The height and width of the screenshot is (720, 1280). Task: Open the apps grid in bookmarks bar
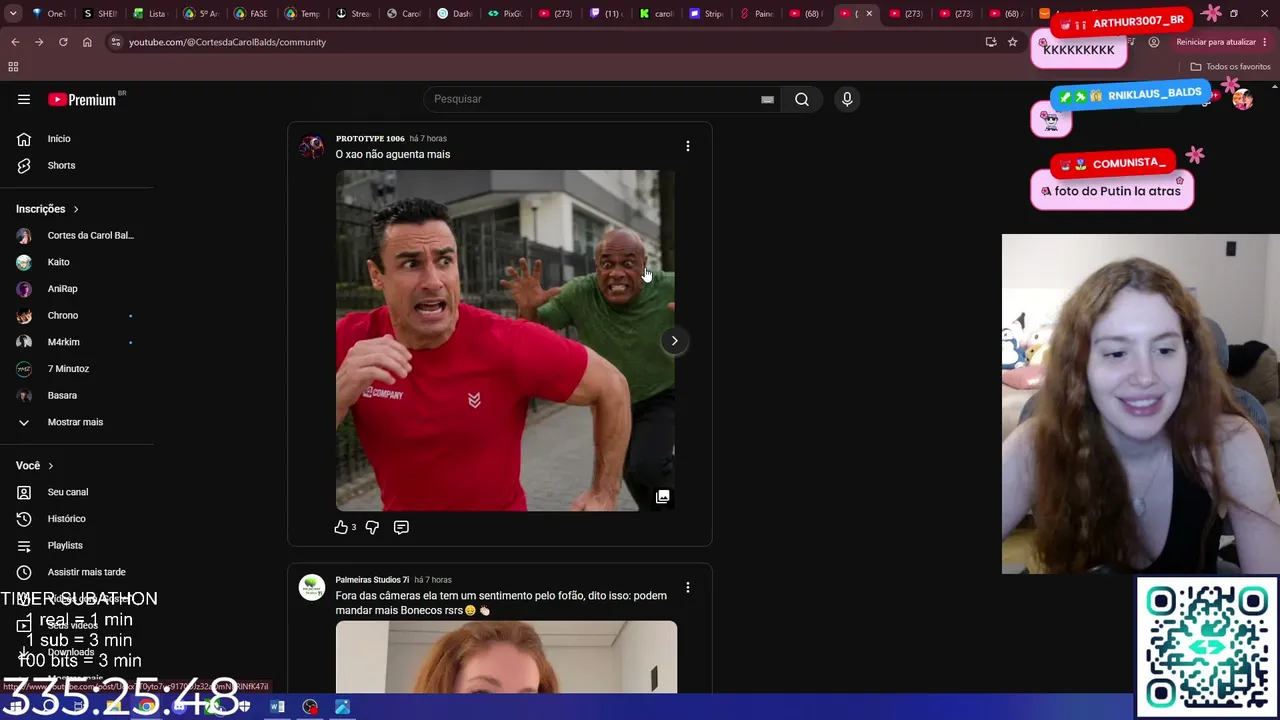click(13, 67)
